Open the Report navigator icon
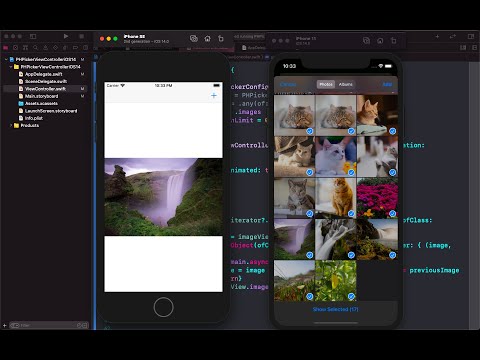This screenshot has height=360, width=480. point(85,48)
